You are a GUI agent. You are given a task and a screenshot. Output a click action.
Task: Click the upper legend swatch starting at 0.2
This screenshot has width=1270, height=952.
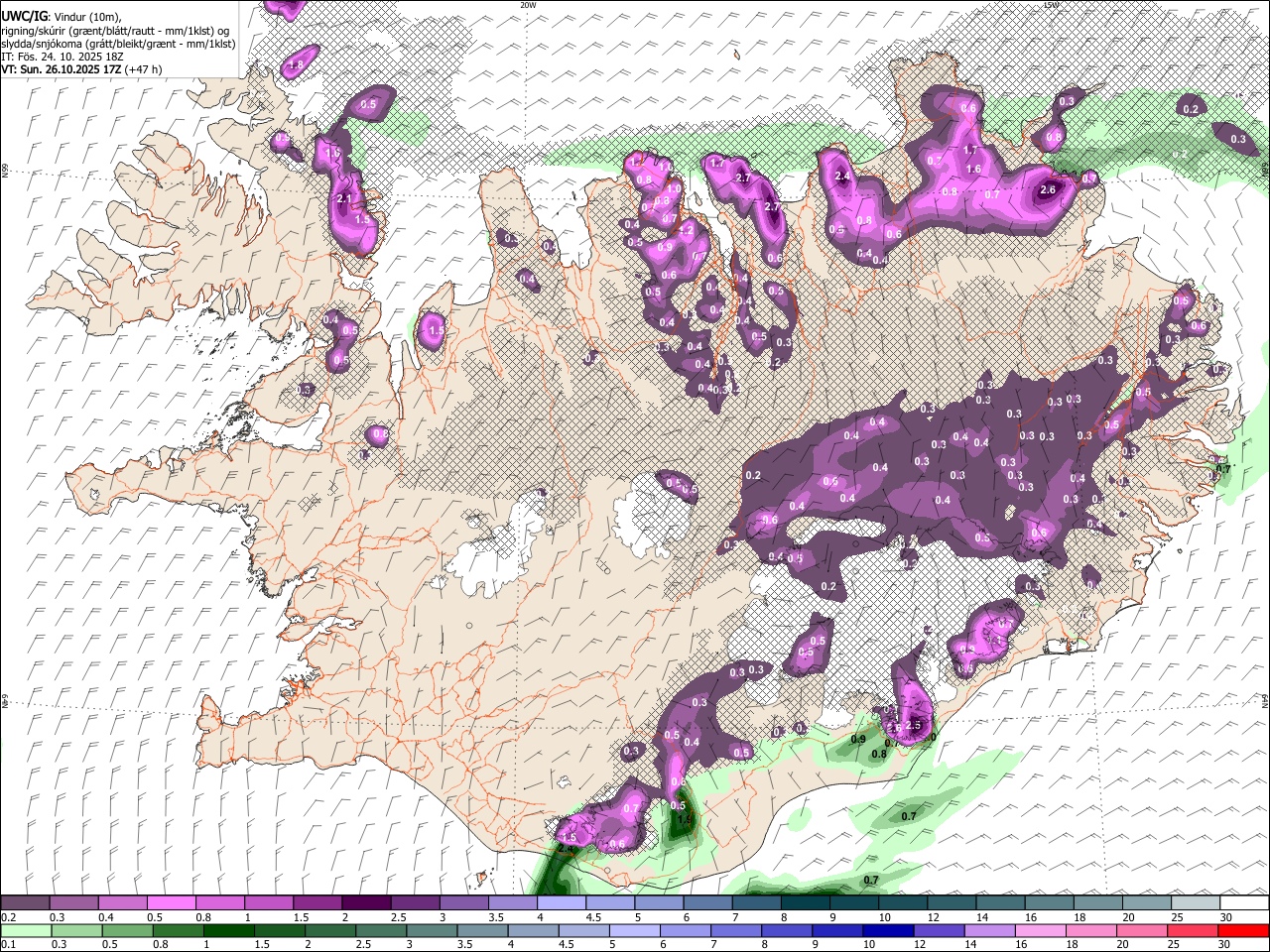pos(25,903)
